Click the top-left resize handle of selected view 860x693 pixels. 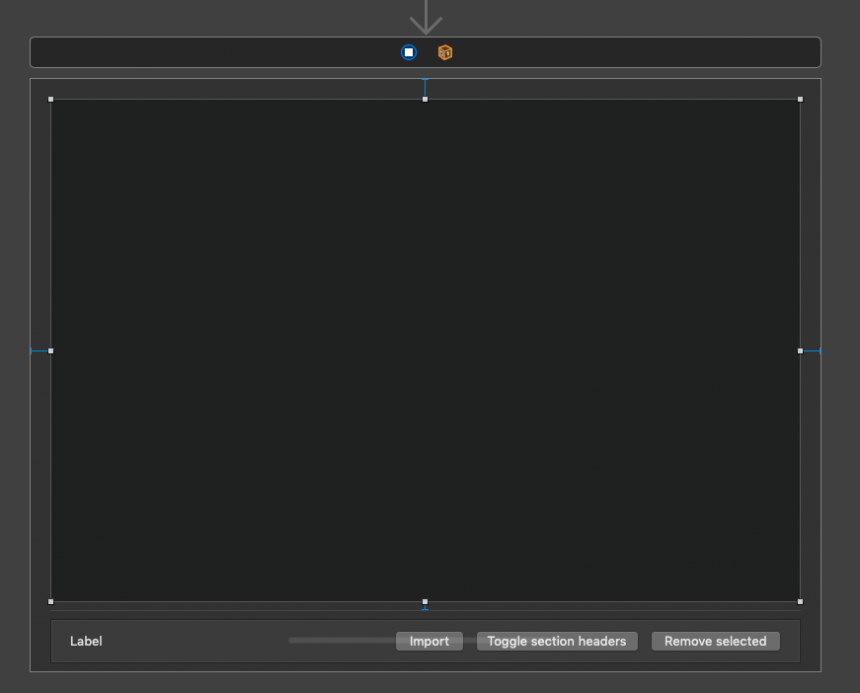click(x=51, y=99)
